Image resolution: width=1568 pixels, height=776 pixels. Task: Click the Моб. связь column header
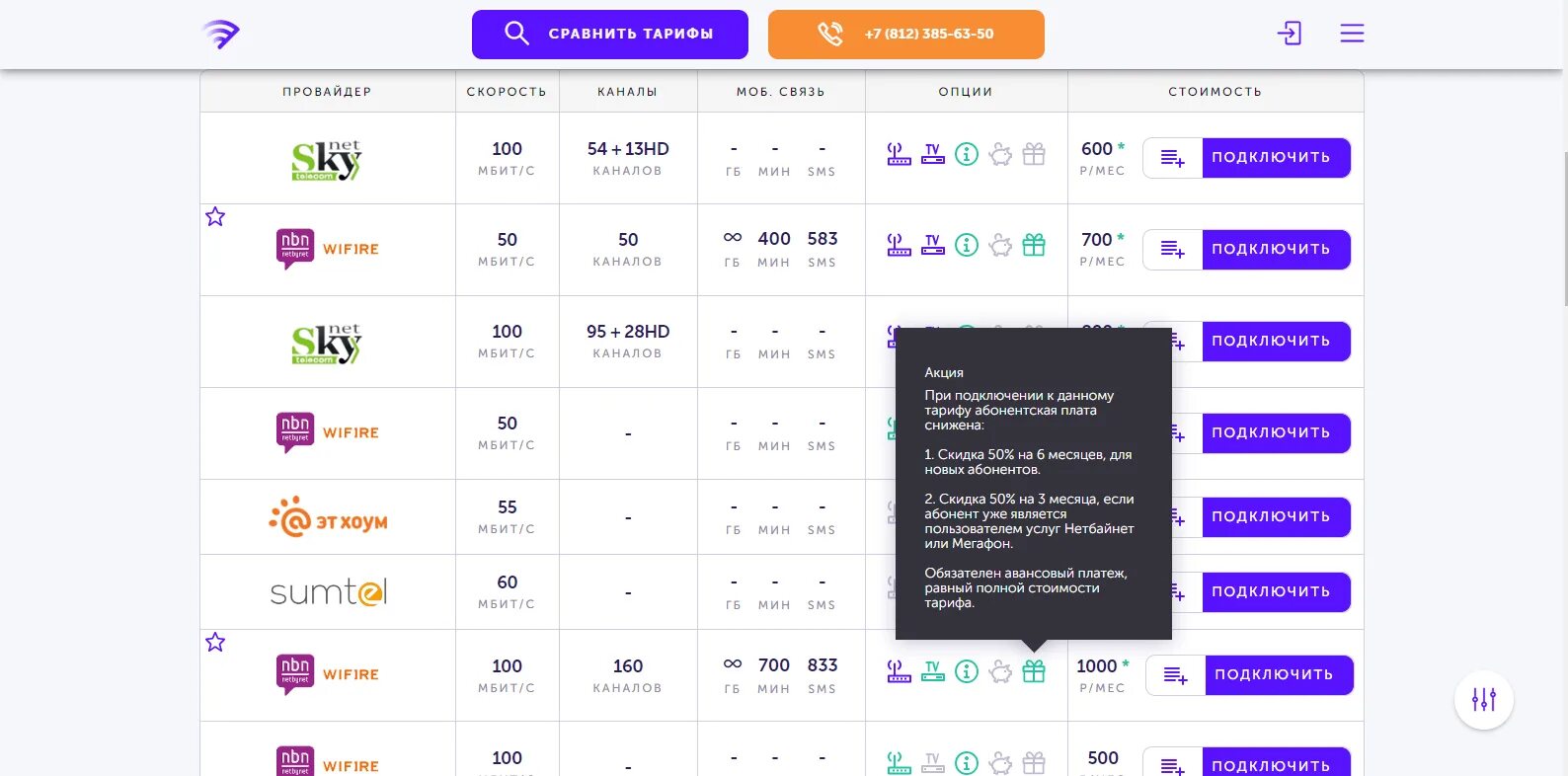pyautogui.click(x=780, y=92)
